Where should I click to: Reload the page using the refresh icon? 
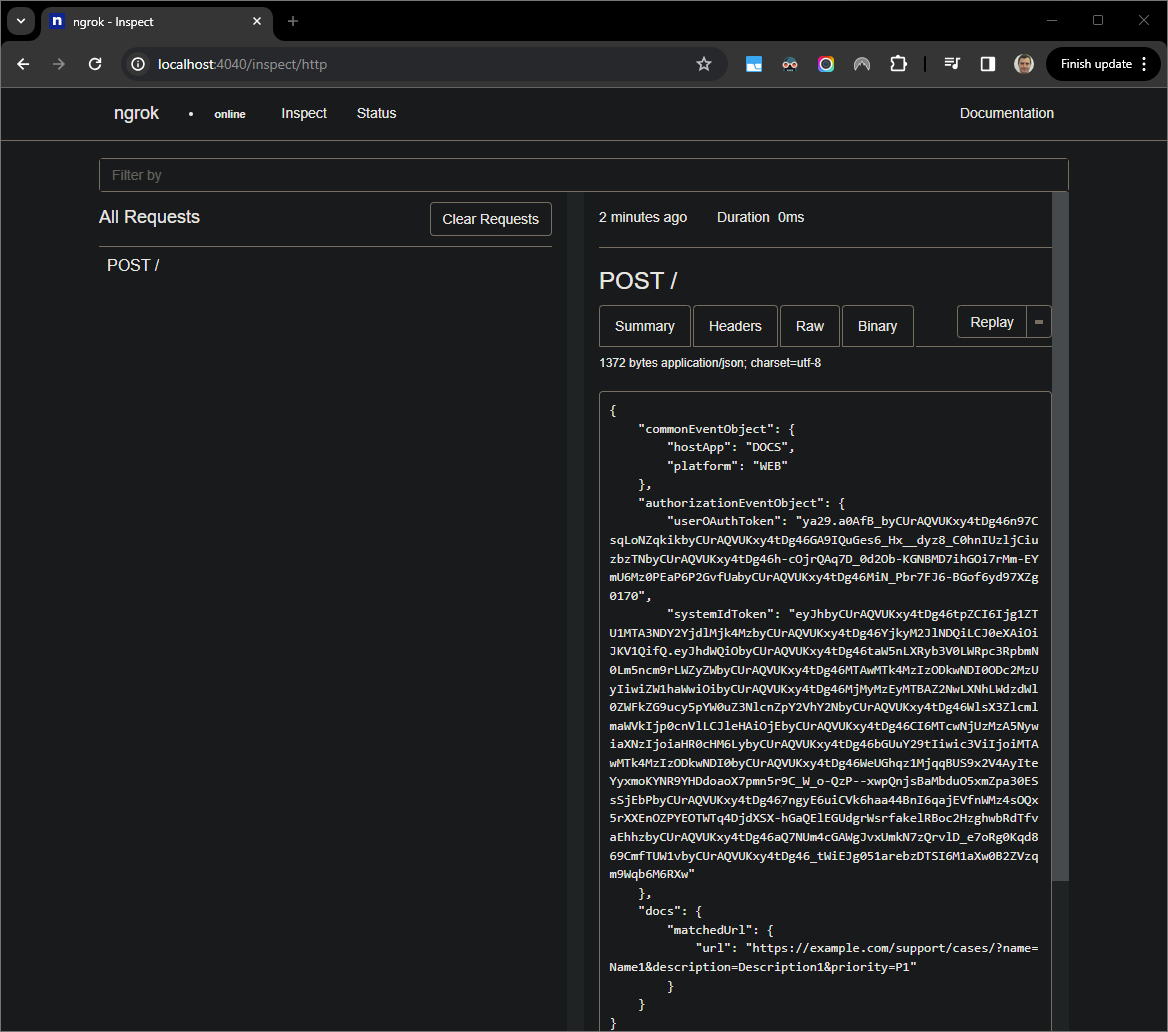(94, 63)
